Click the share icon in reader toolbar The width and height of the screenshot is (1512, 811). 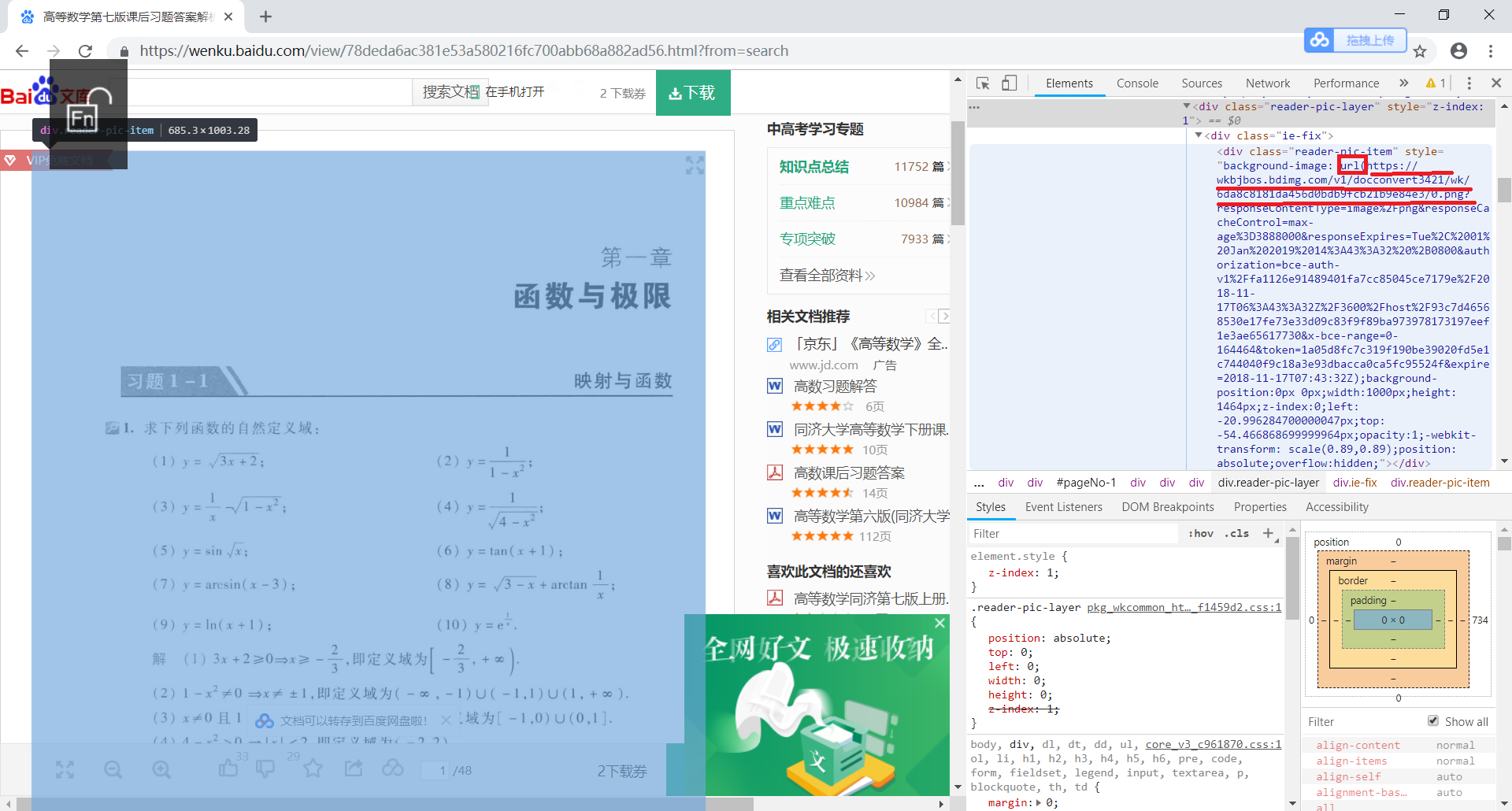click(x=354, y=768)
